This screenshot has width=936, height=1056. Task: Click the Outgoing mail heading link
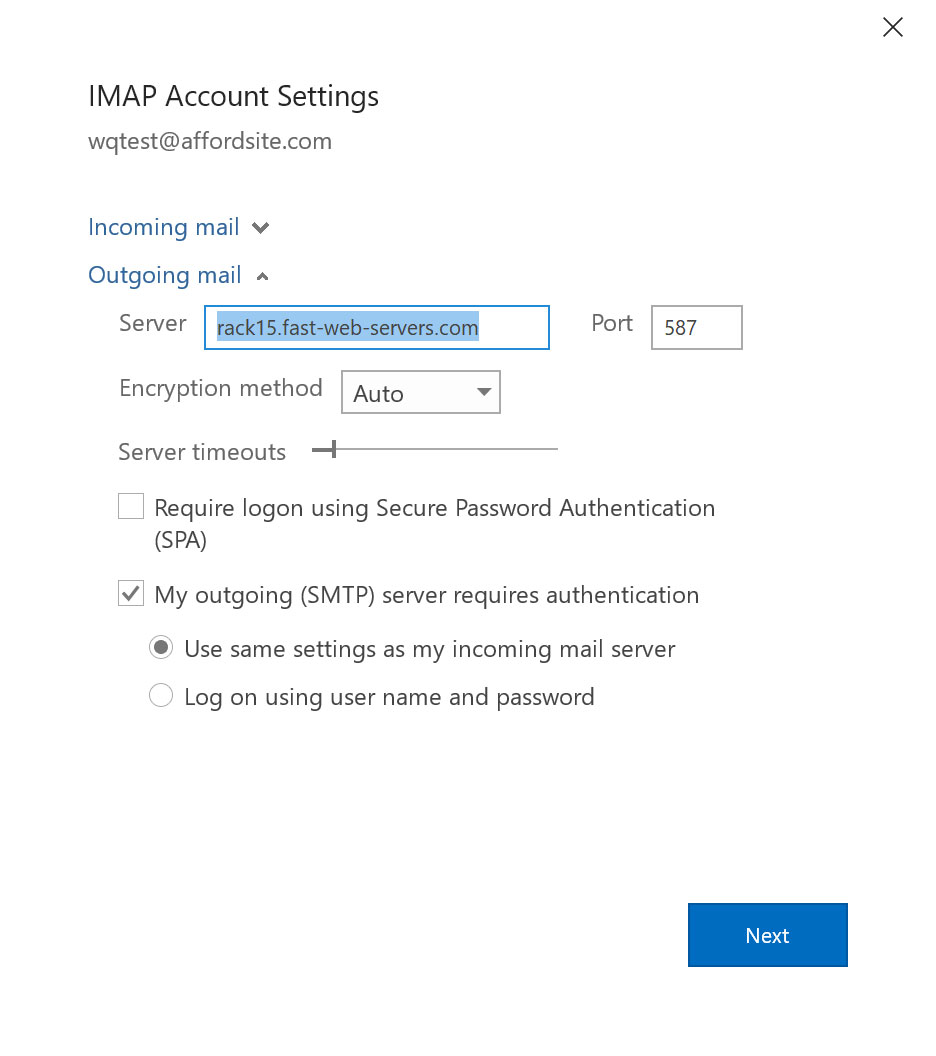click(x=164, y=275)
